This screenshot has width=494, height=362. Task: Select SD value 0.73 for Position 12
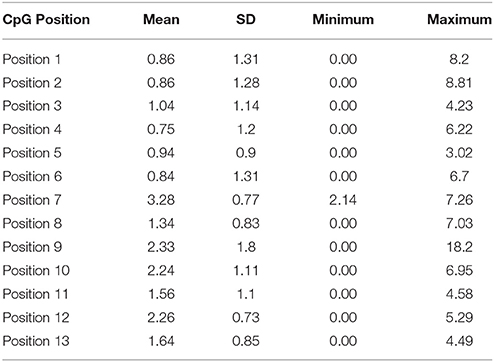[246, 317]
